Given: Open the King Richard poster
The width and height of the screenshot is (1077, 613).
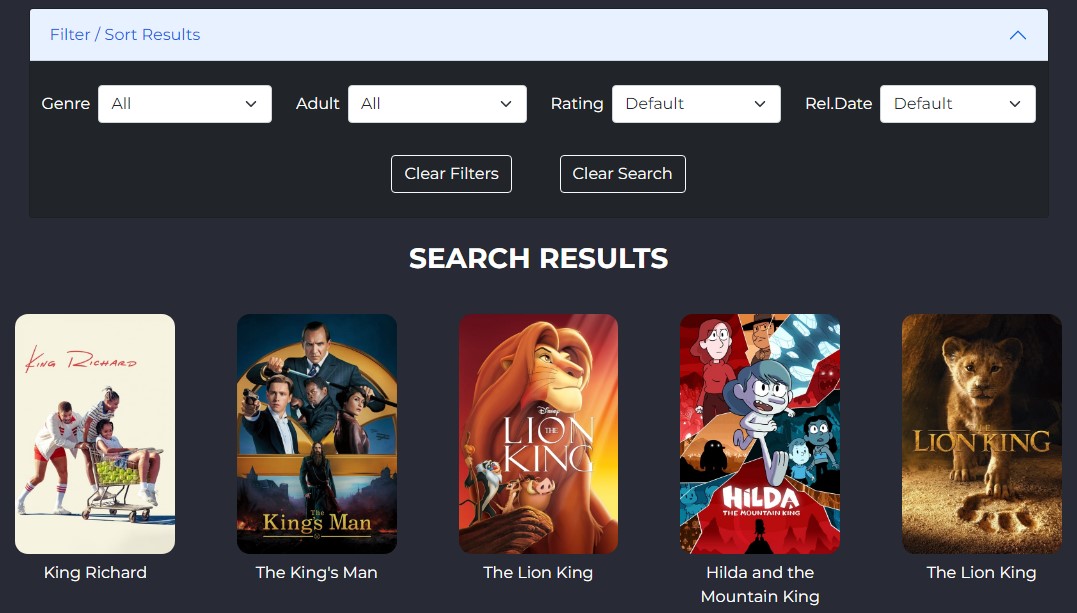Looking at the screenshot, I should tap(95, 434).
